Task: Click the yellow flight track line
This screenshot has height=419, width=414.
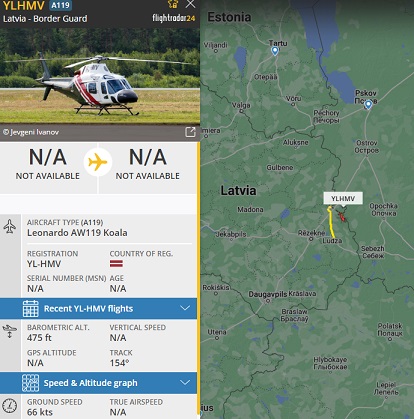Action: click(331, 223)
